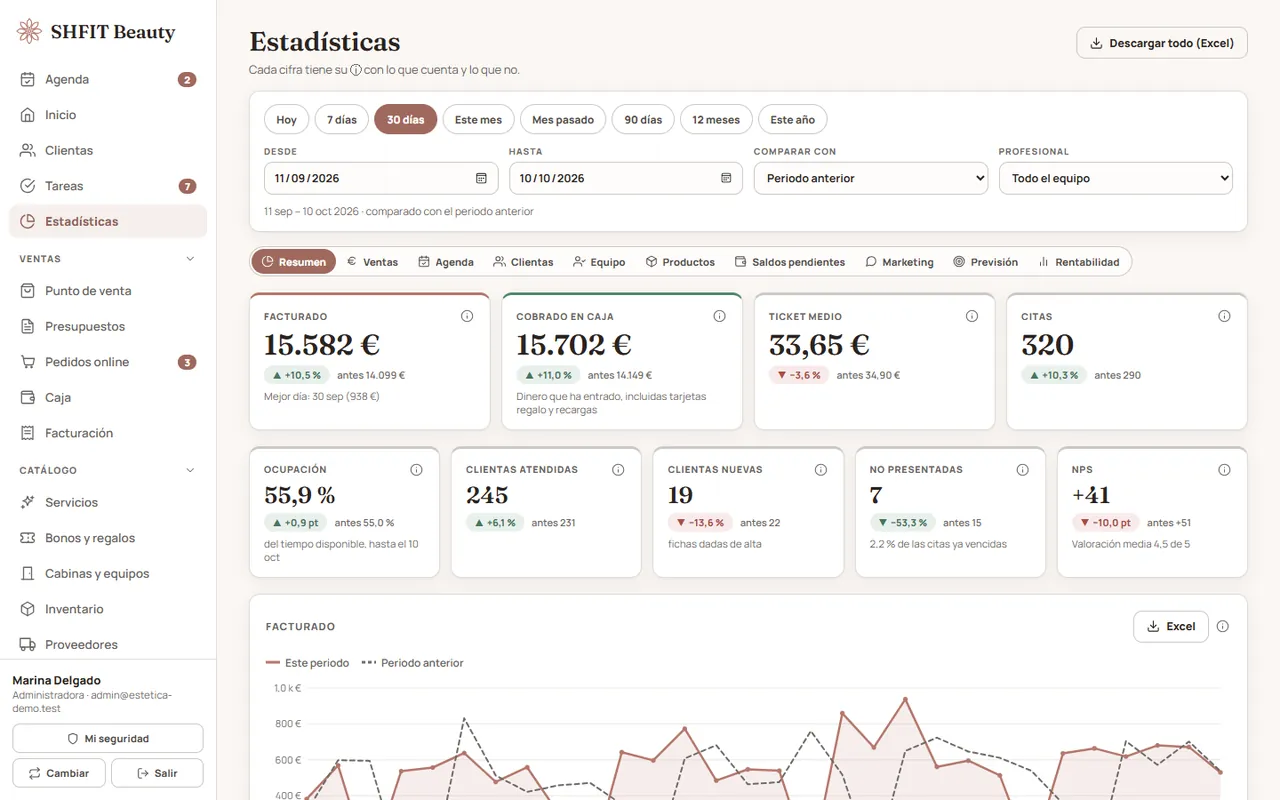Screen dimensions: 1280x800
Task: Click the Desde date input field
Action: (x=381, y=178)
